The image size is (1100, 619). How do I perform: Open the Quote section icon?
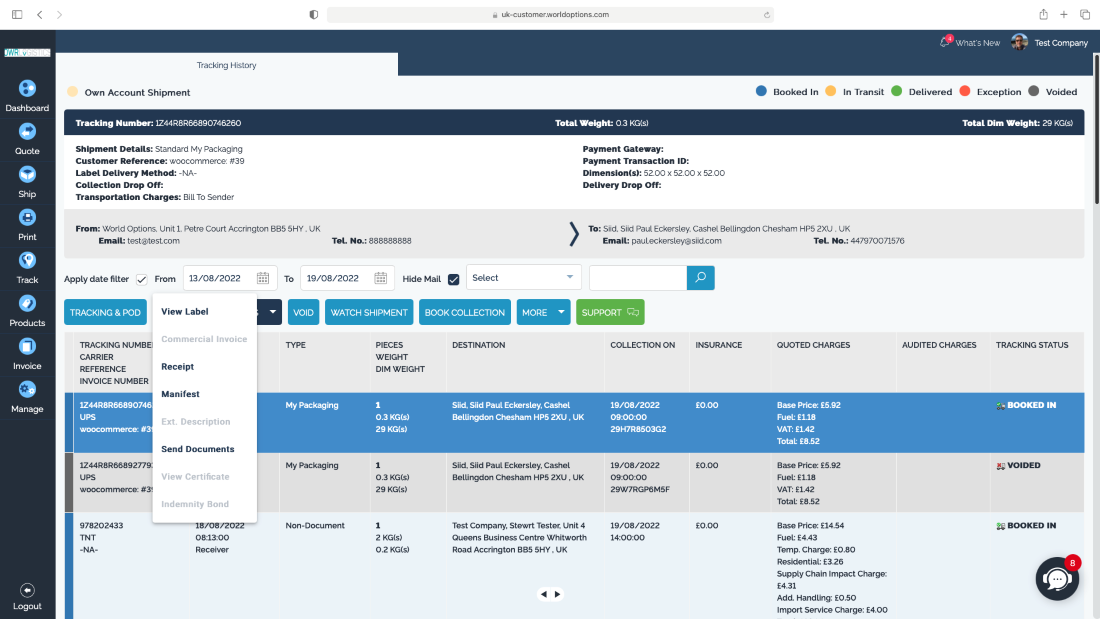tap(27, 132)
